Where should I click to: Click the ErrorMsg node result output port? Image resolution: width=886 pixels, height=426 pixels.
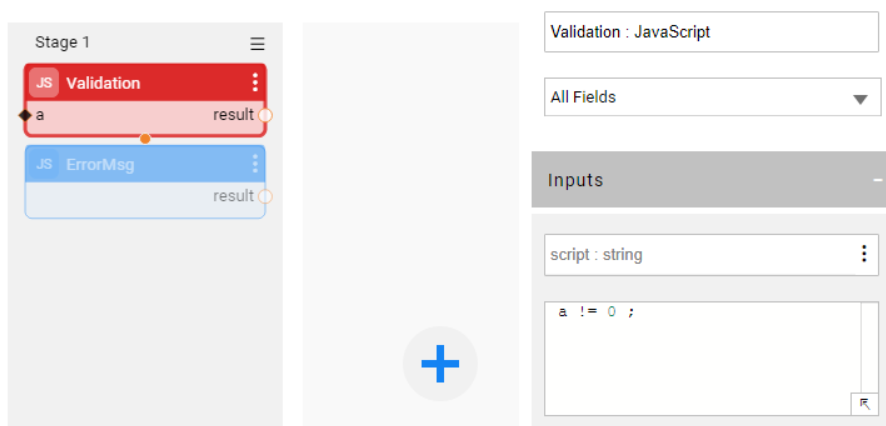coord(265,196)
